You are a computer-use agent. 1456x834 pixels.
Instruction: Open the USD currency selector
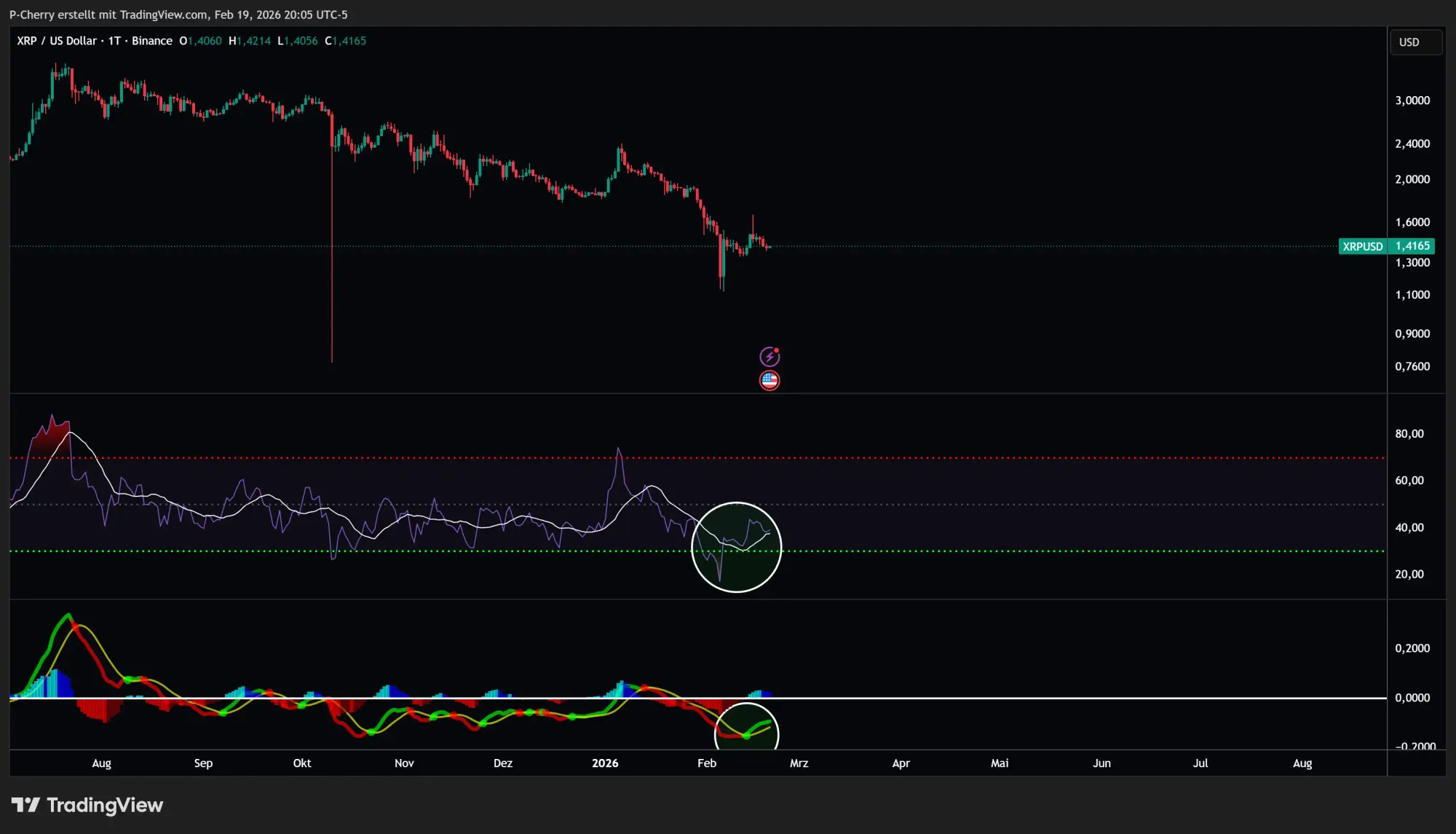[x=1415, y=42]
